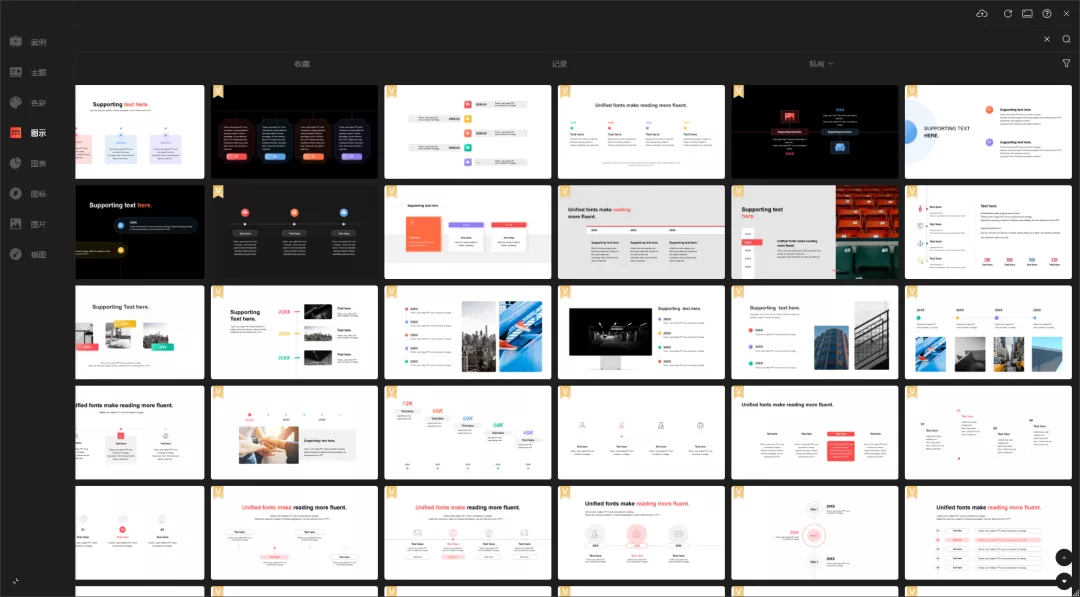The image size is (1080, 597).
Task: Switch to the 收藏 favorites tab
Action: pyautogui.click(x=302, y=64)
